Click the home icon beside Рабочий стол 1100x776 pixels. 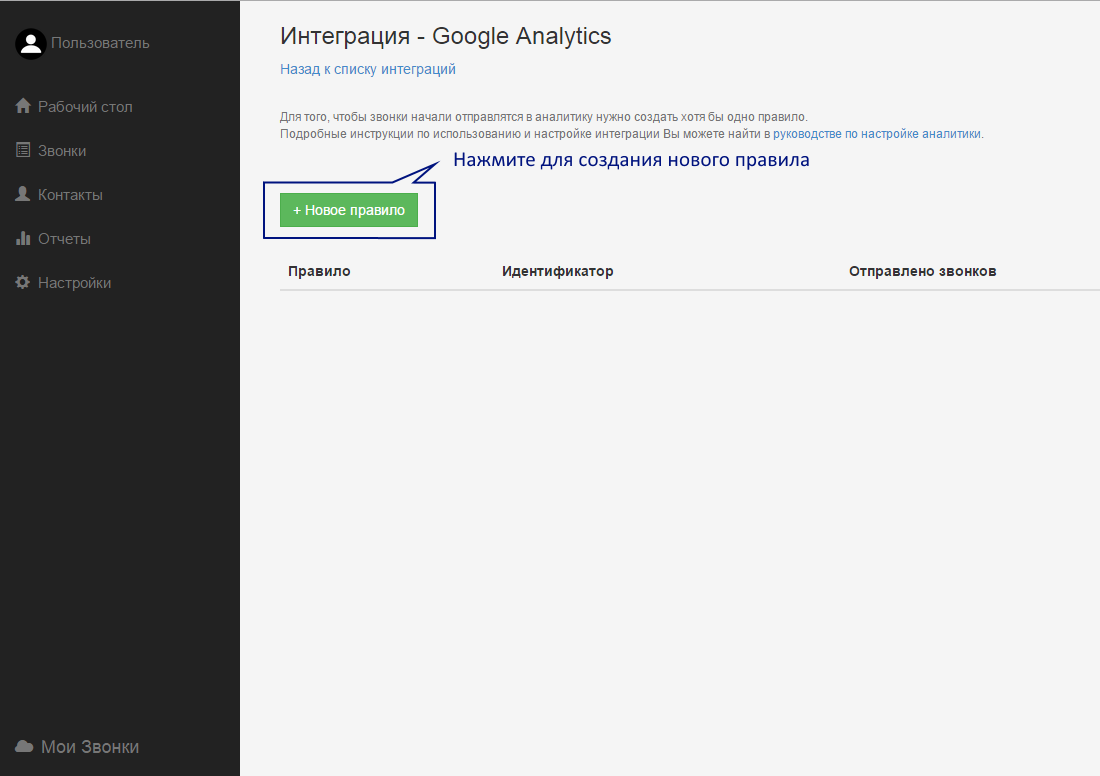pos(23,106)
